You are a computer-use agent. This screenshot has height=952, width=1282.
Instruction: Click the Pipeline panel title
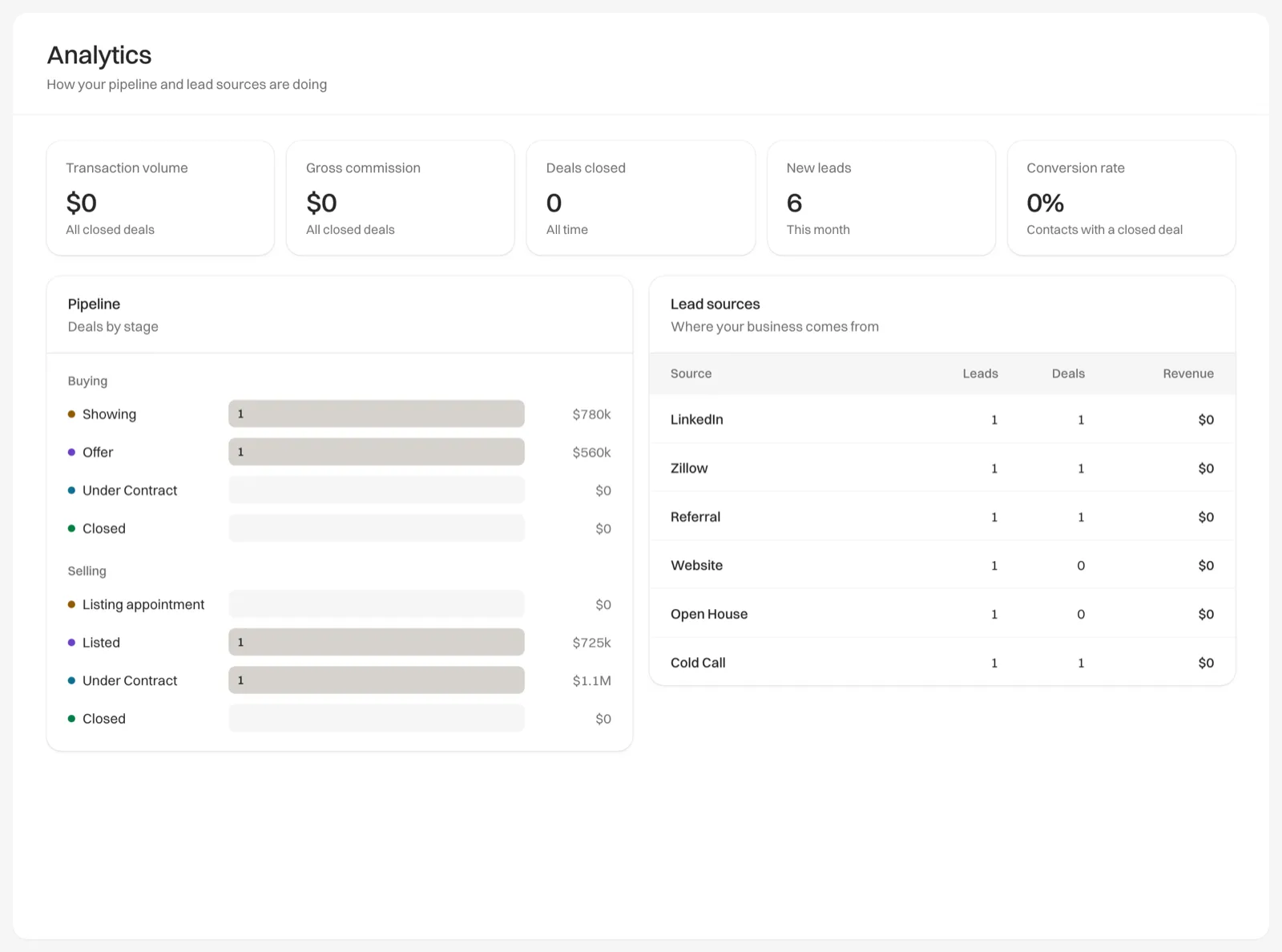tap(94, 304)
